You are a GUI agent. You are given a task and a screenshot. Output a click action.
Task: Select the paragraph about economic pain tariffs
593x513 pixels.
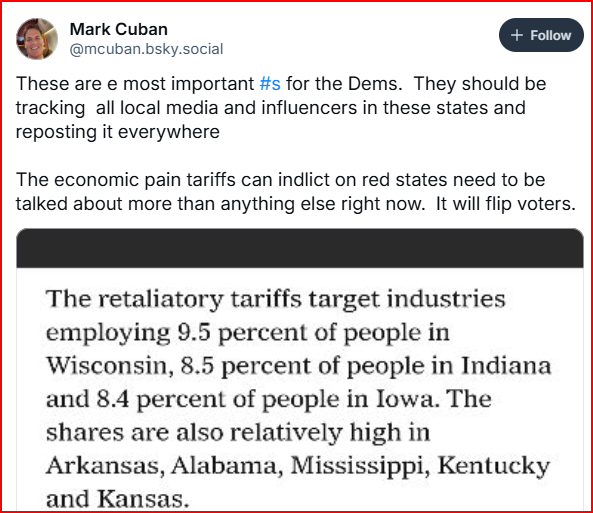[x=296, y=191]
